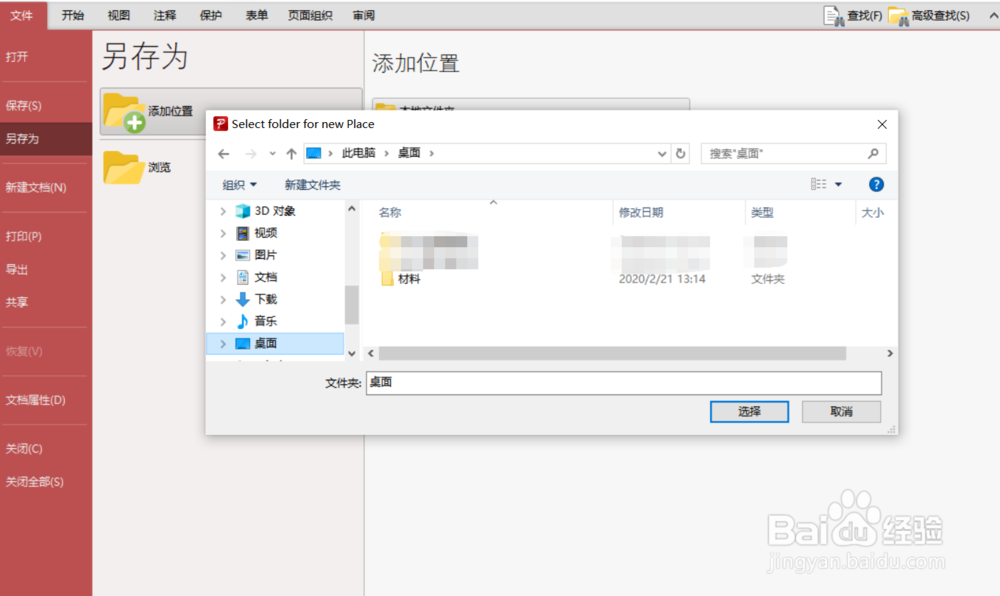The width and height of the screenshot is (1000, 596).
Task: Refresh the folder view
Action: [x=681, y=153]
